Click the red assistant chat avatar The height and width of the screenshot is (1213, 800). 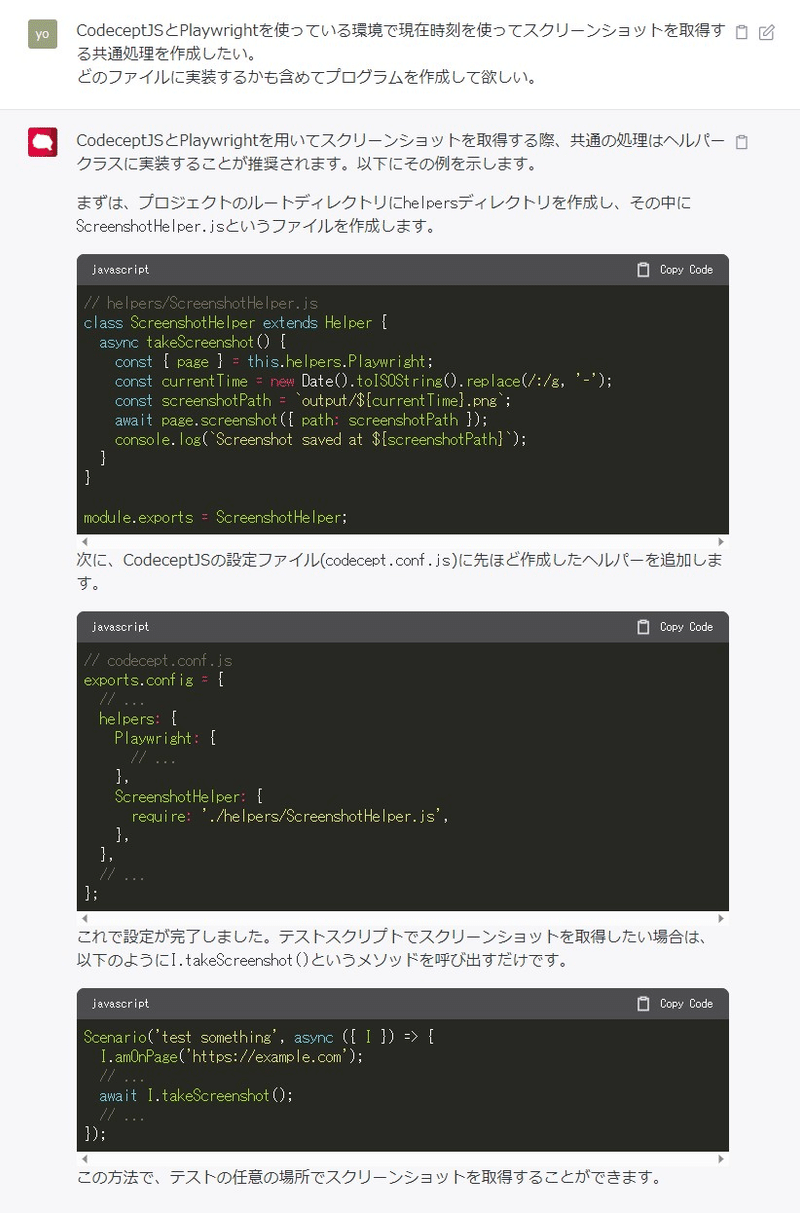pos(42,143)
